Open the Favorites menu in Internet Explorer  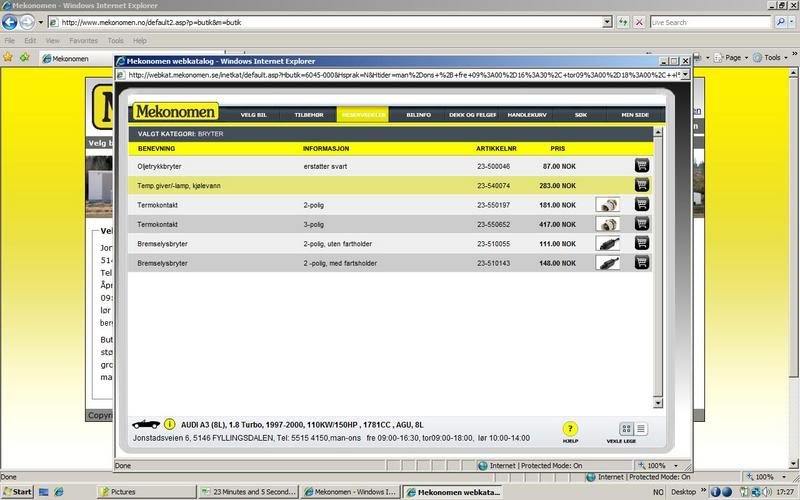click(x=83, y=41)
